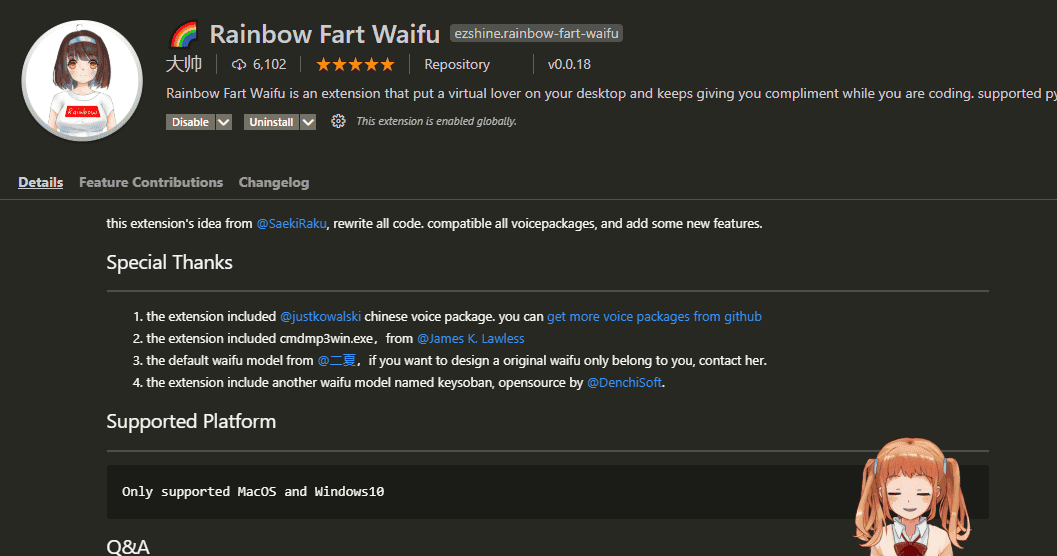Select the Changelog tab

pos(274,182)
